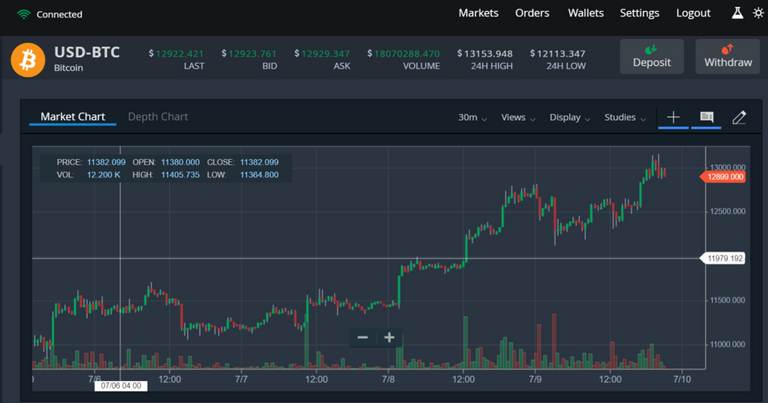The image size is (768, 403).
Task: Toggle the sun light theme icon
Action: [x=757, y=13]
